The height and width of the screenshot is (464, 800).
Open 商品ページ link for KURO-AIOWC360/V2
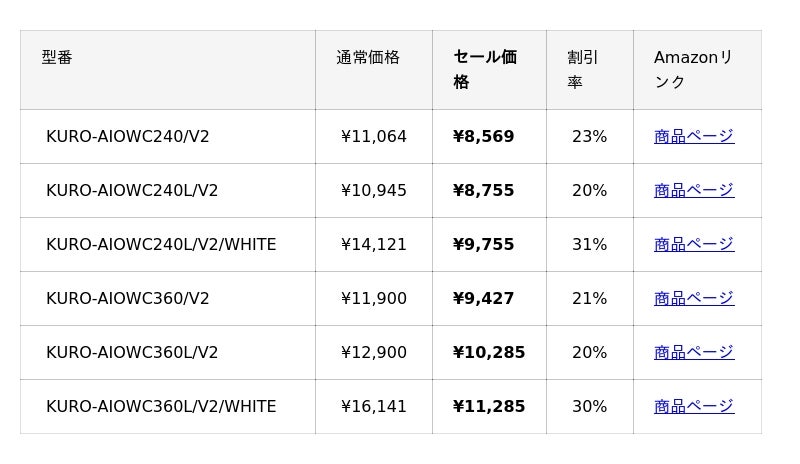pos(694,299)
